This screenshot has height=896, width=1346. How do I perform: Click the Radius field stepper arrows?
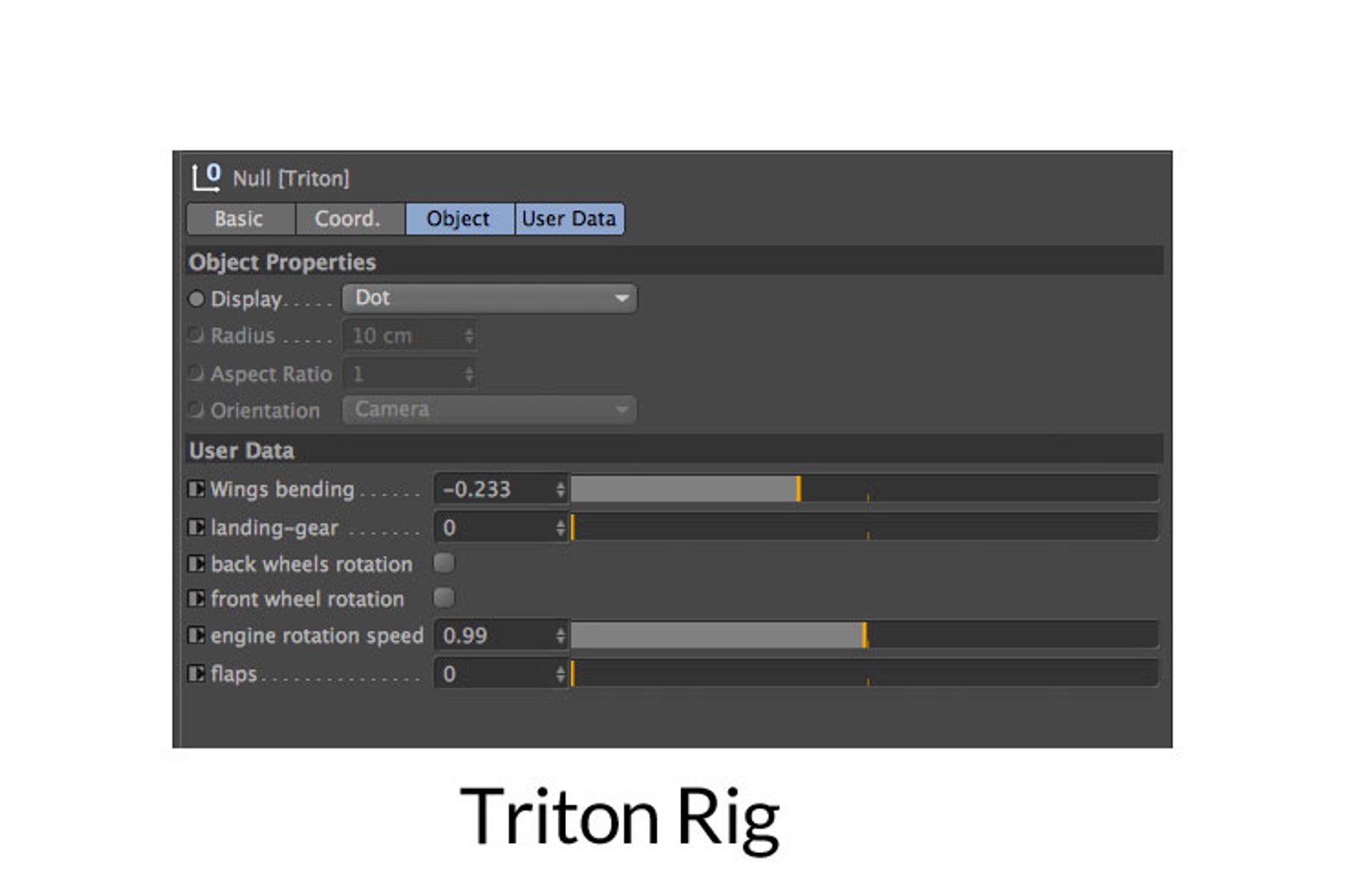pyautogui.click(x=469, y=336)
